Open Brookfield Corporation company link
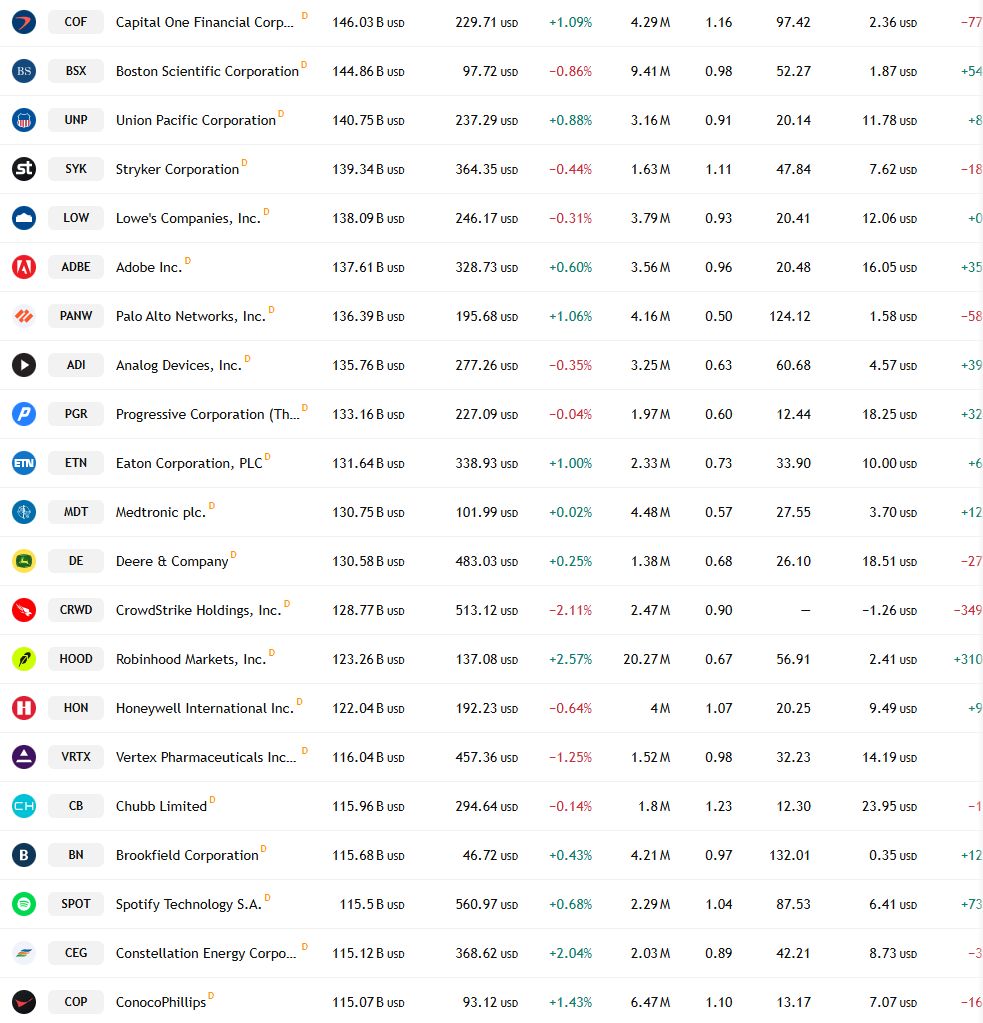 187,855
